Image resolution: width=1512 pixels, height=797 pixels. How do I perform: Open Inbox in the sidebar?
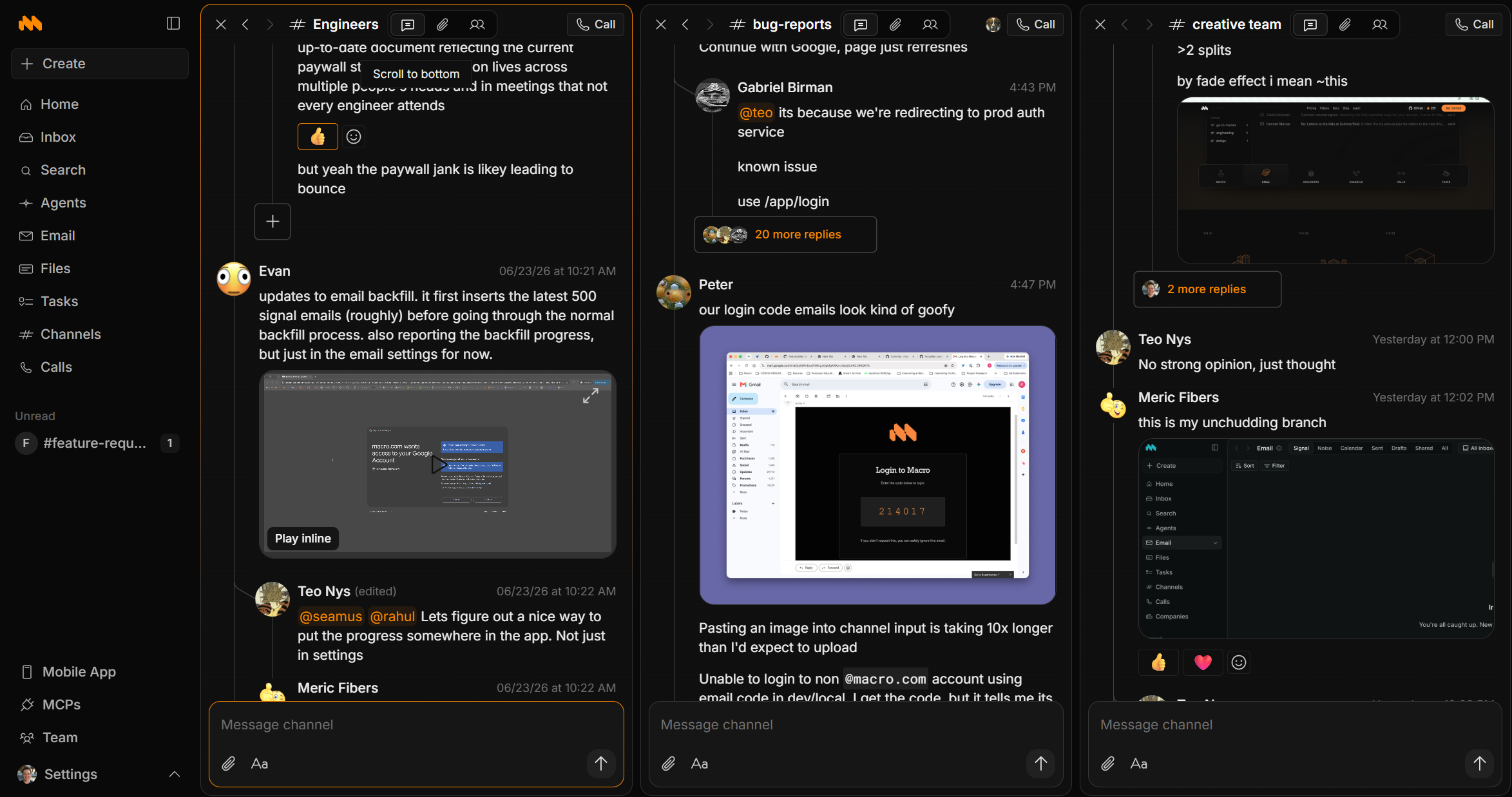(x=100, y=137)
